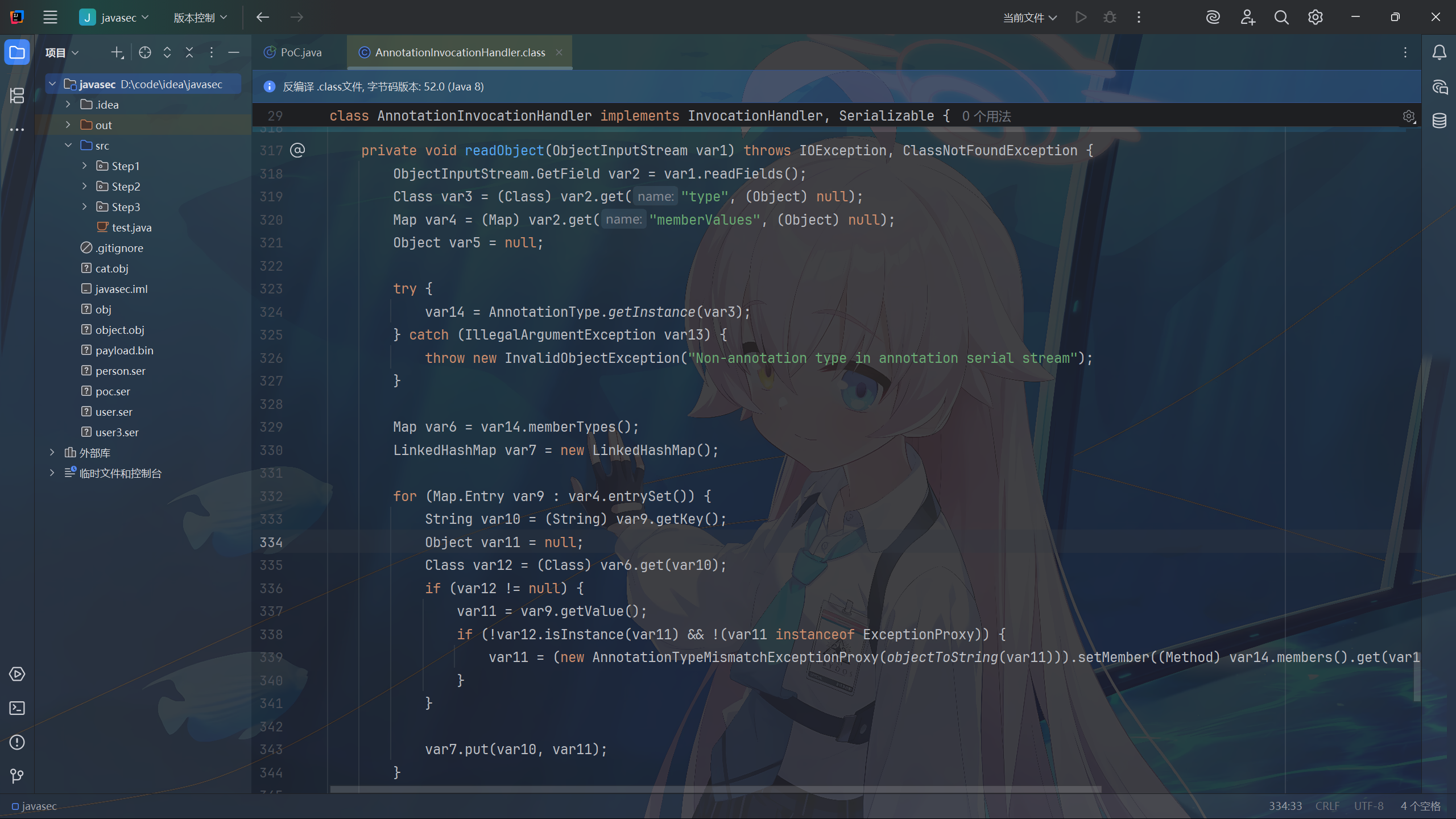
Task: Open the Services tool window
Action: 17,674
